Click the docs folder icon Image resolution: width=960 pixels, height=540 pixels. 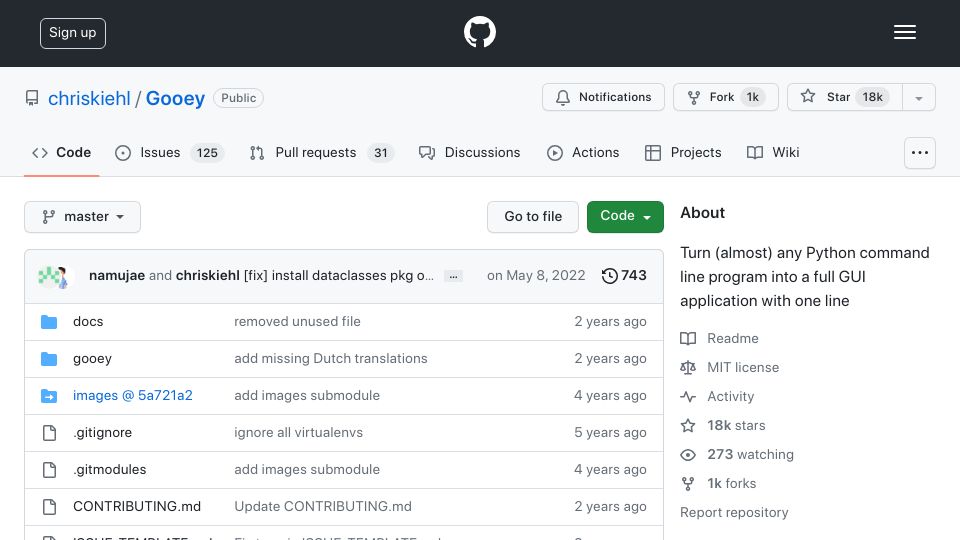[x=49, y=321]
